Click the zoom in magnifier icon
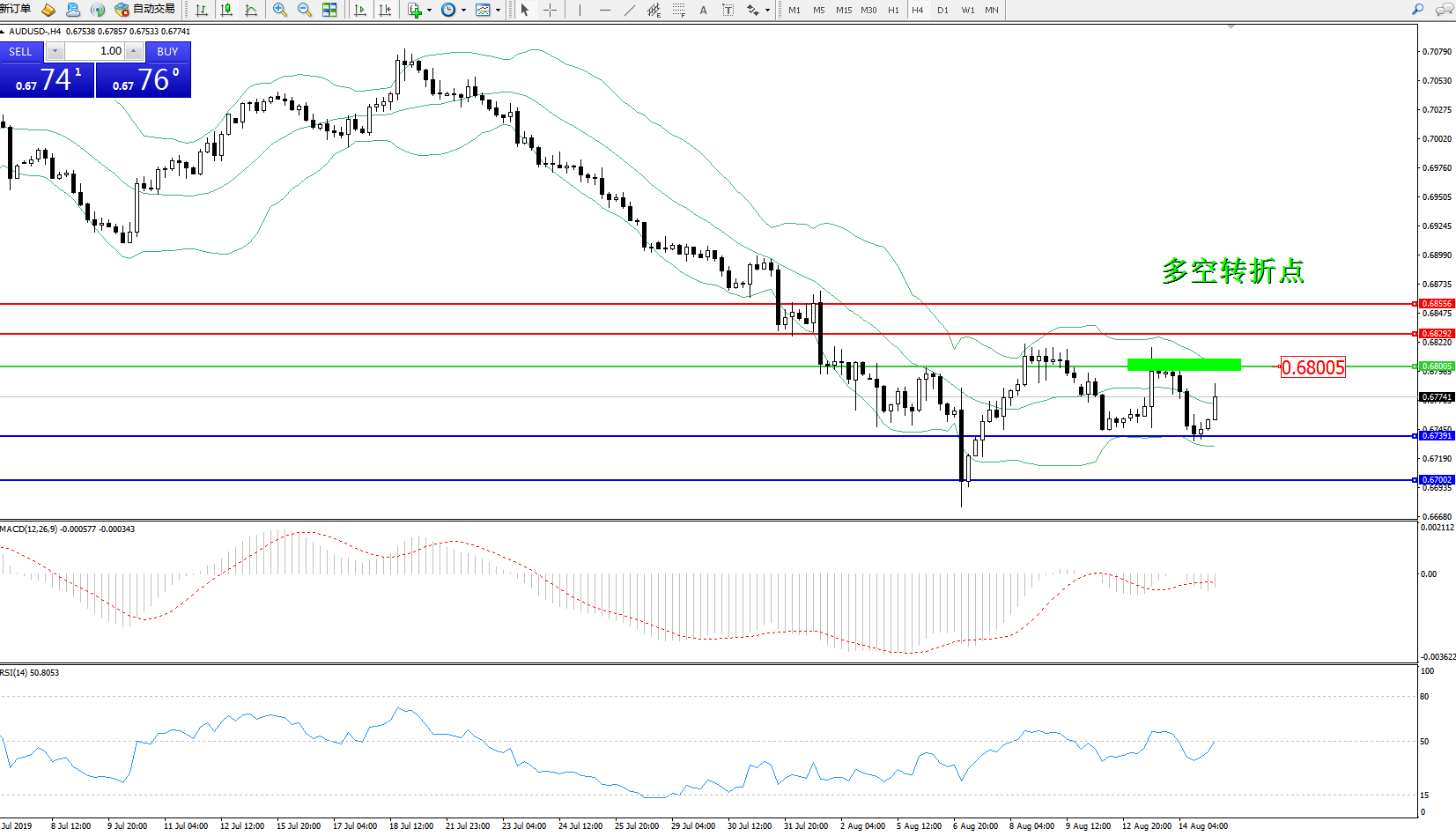Image resolution: width=1456 pixels, height=836 pixels. [x=280, y=10]
